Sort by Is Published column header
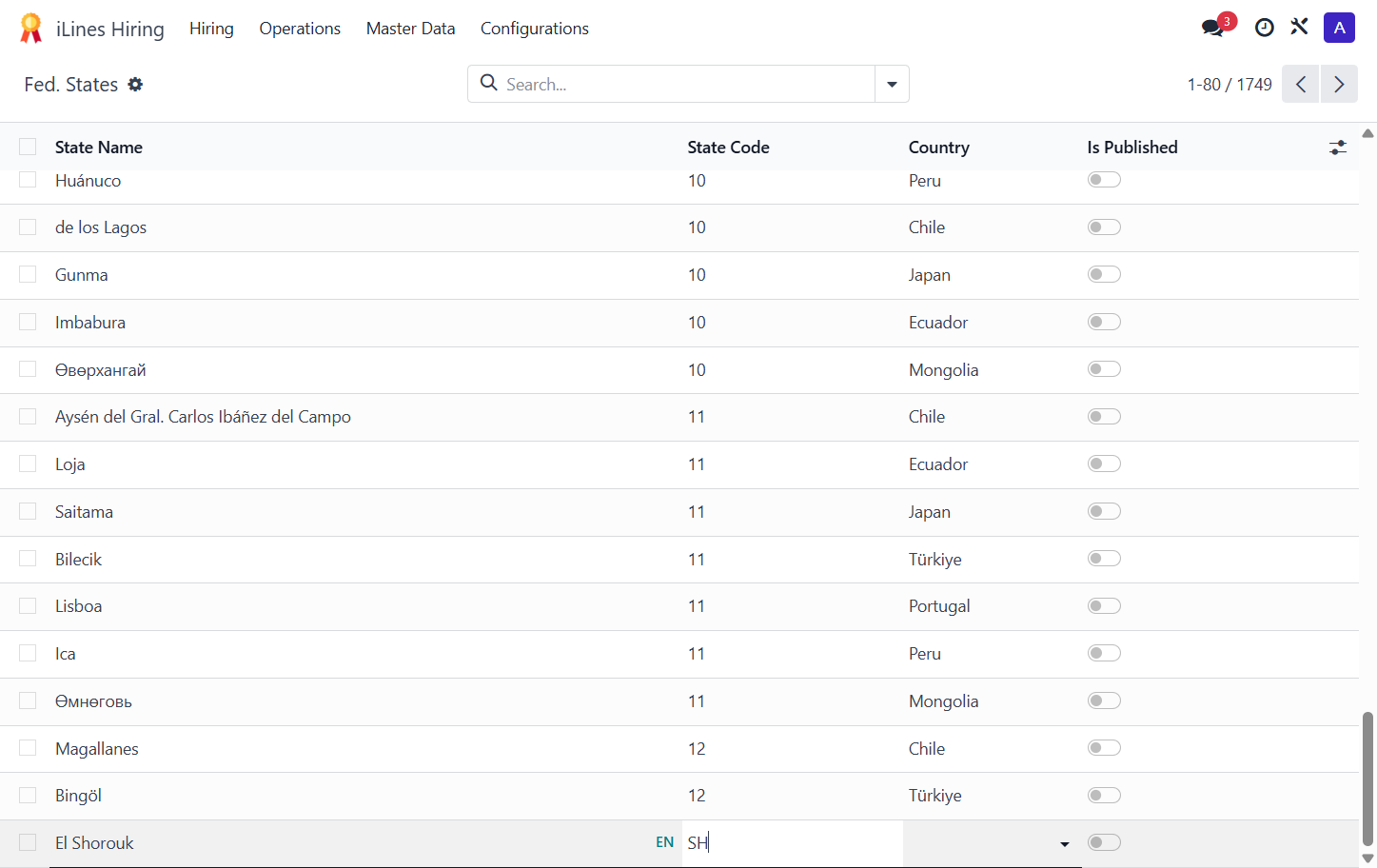1377x868 pixels. tap(1132, 148)
